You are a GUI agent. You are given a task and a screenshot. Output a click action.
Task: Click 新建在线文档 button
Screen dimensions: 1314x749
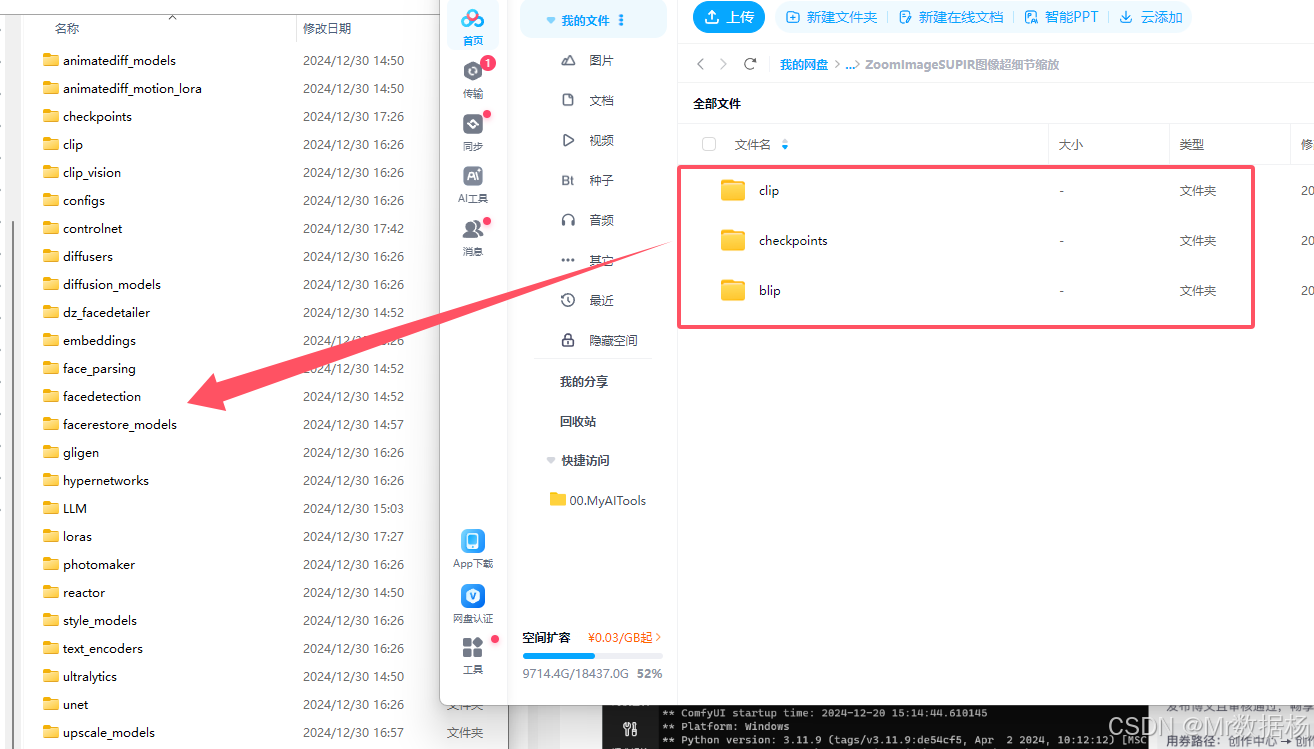pyautogui.click(x=951, y=17)
